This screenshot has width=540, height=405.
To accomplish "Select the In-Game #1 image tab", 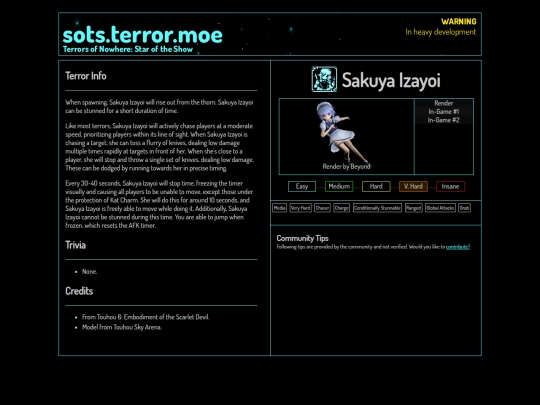I will [x=444, y=112].
